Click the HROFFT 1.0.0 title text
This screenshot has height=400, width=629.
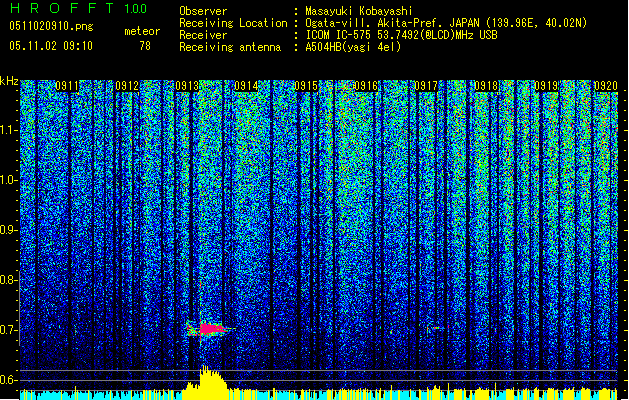(x=78, y=8)
